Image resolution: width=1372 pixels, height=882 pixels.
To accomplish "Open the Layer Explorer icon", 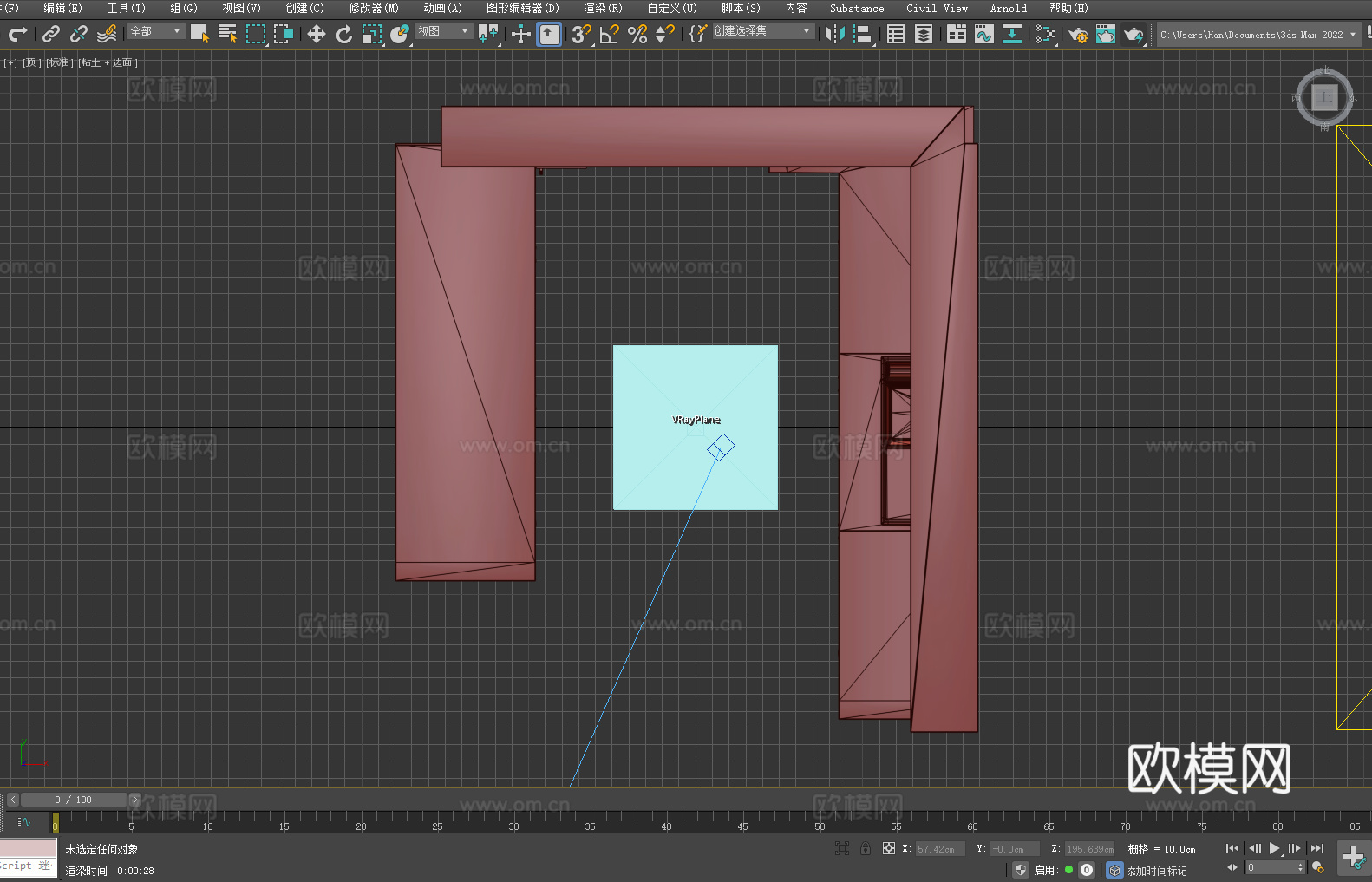I will tap(924, 34).
